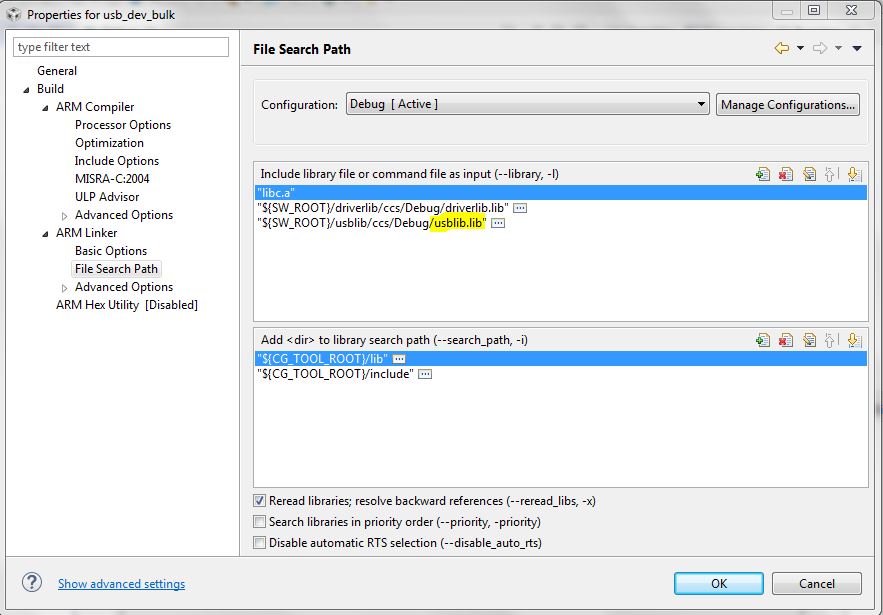The width and height of the screenshot is (883, 615).
Task: Click the type filter text field
Action: coord(121,47)
